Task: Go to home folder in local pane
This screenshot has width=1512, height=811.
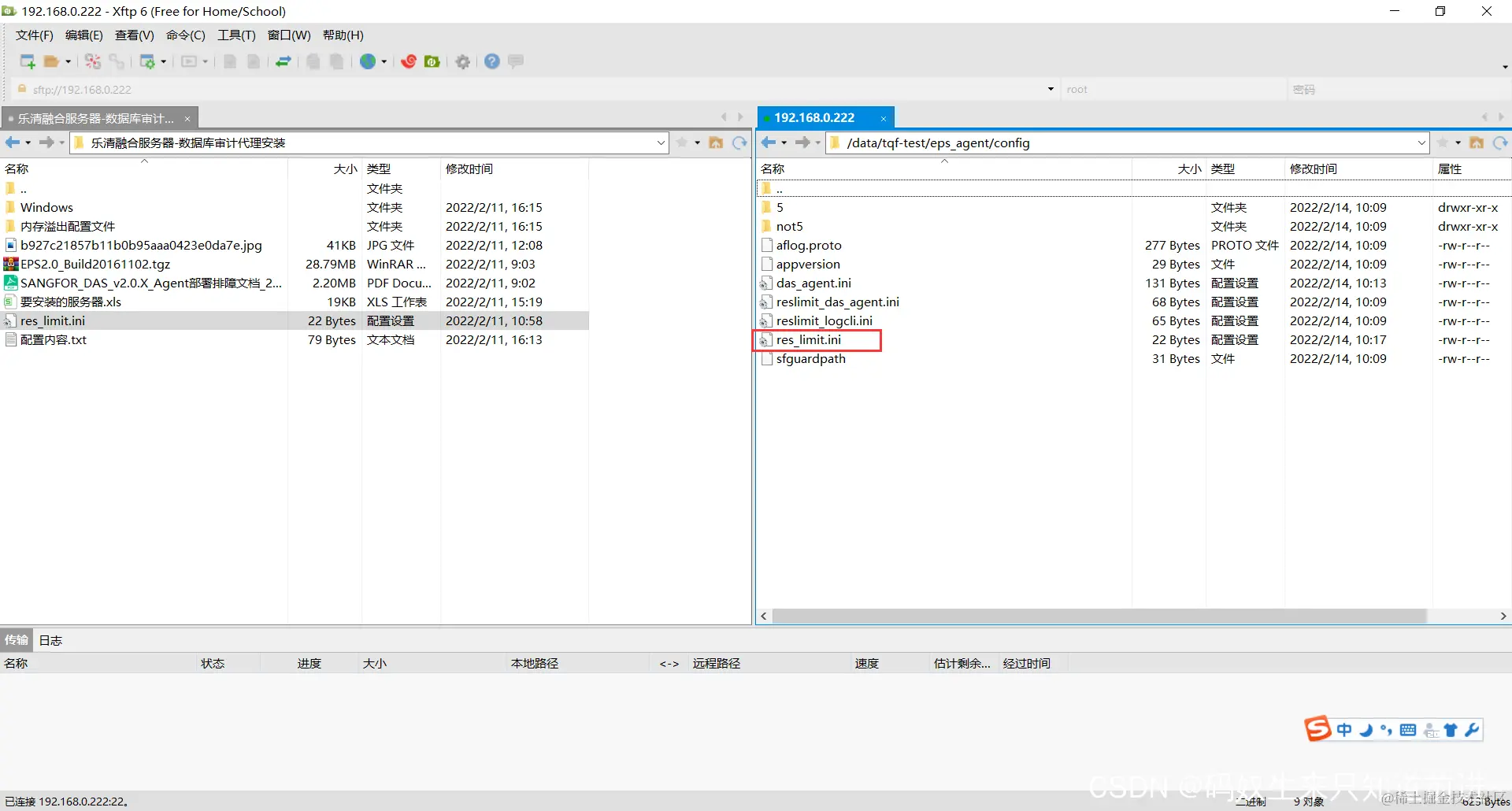Action: click(x=716, y=143)
